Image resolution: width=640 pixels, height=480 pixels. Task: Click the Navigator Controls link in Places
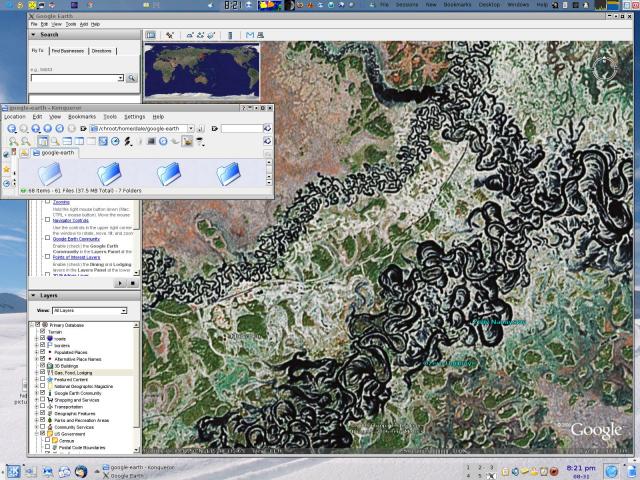click(71, 220)
